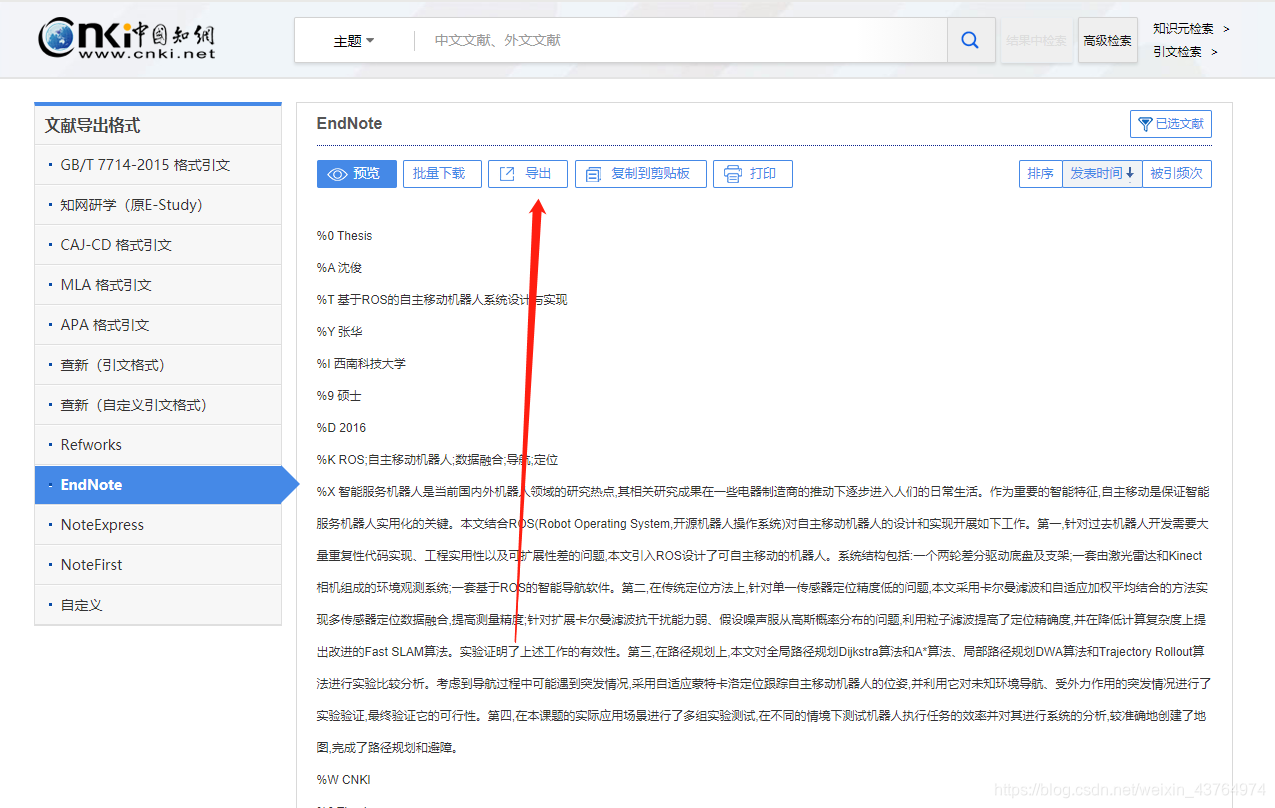
Task: Select MLA 格式引文 format
Action: coord(158,285)
